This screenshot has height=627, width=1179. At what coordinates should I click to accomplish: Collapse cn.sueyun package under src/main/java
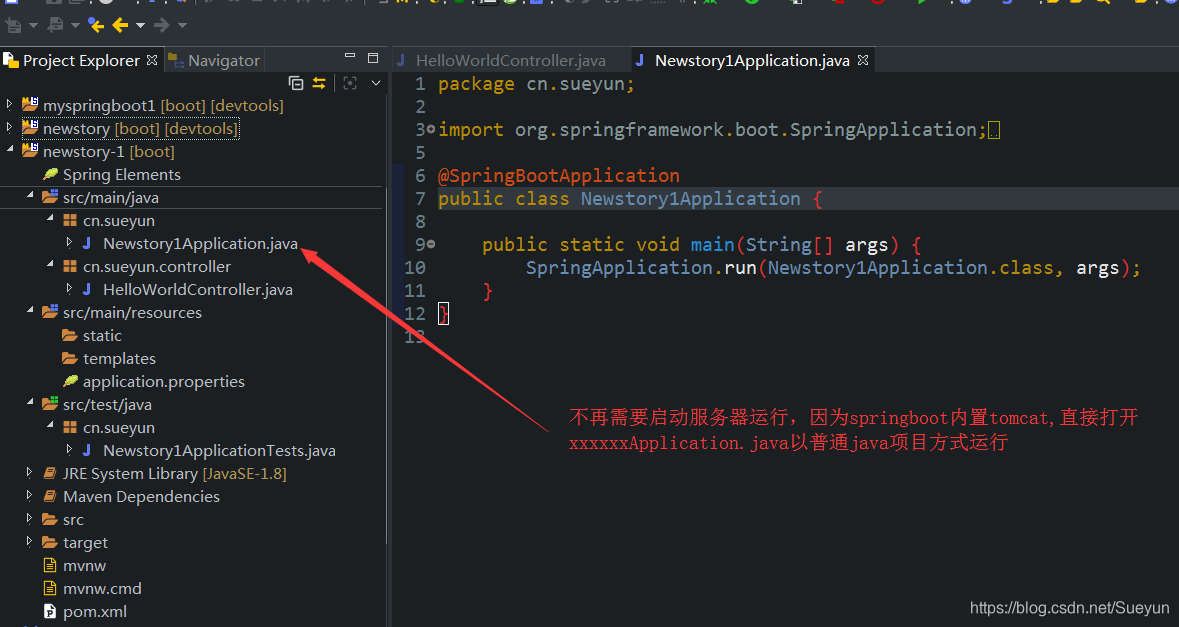50,219
